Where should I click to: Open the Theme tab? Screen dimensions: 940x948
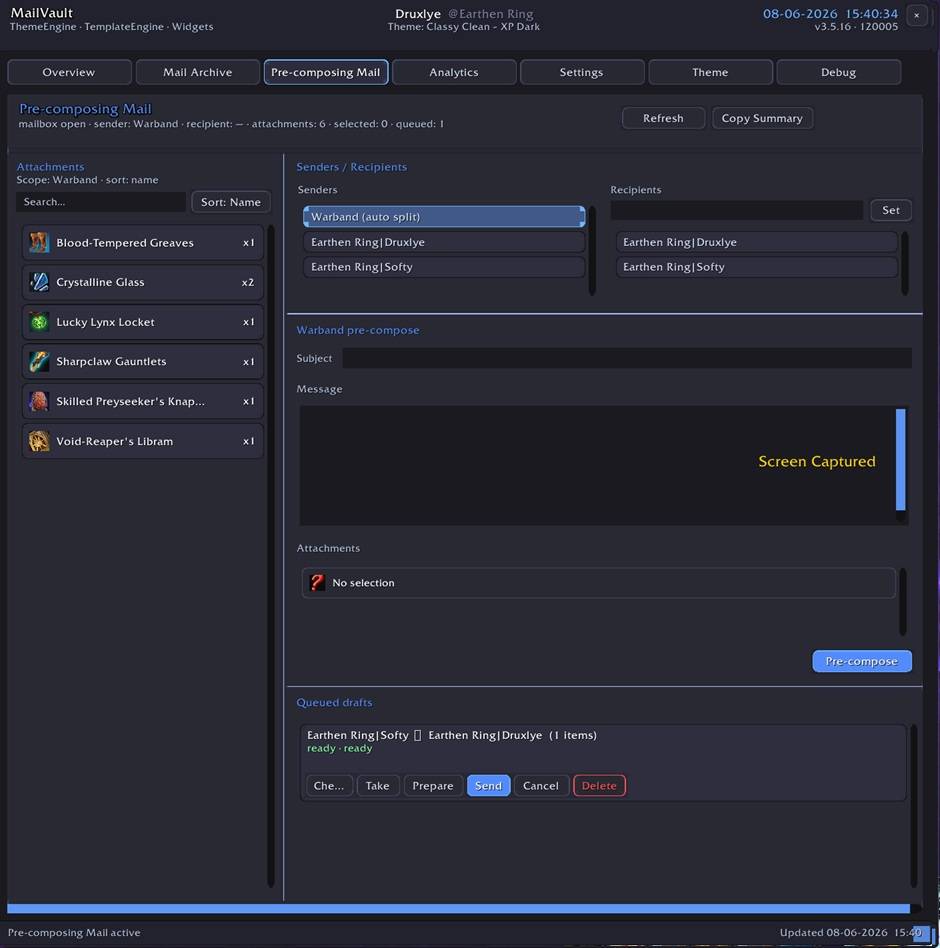pos(710,72)
